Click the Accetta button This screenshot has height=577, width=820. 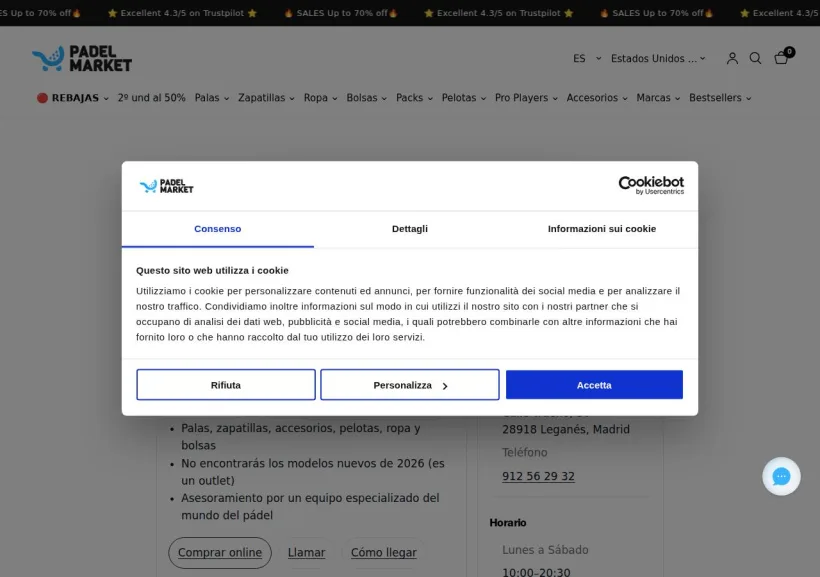(594, 385)
